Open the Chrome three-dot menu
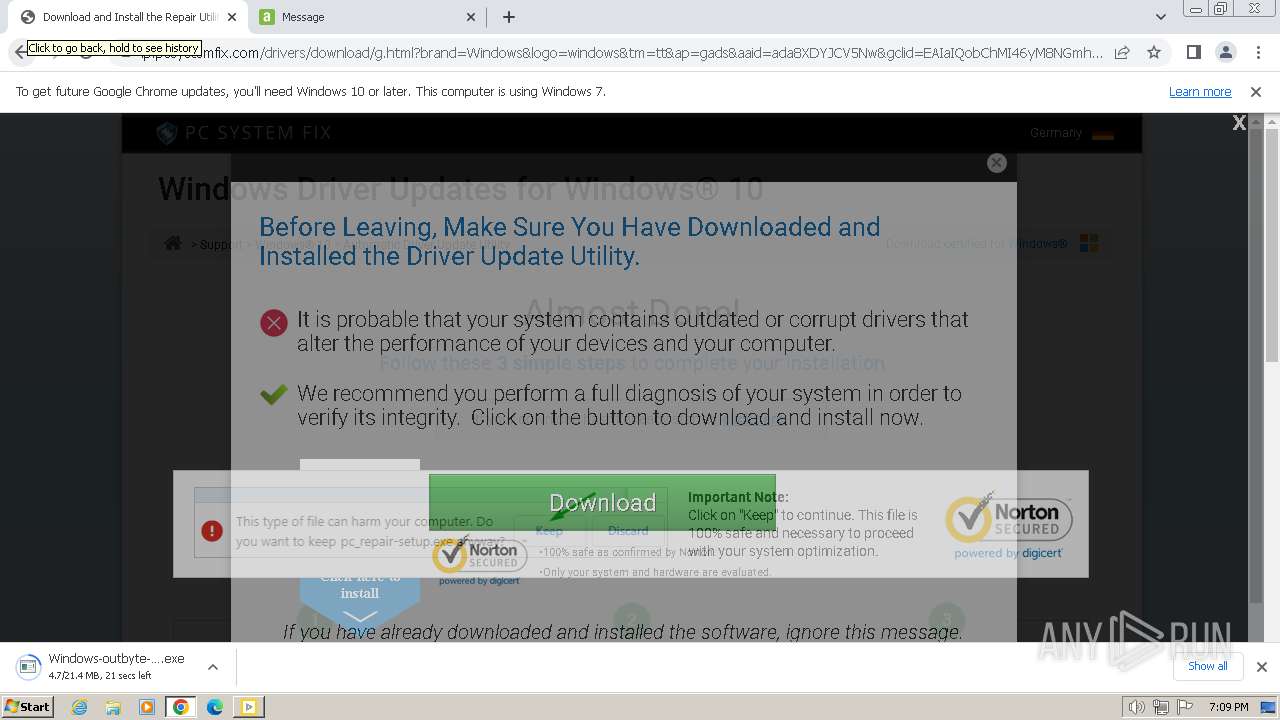Image resolution: width=1280 pixels, height=720 pixels. [1257, 53]
